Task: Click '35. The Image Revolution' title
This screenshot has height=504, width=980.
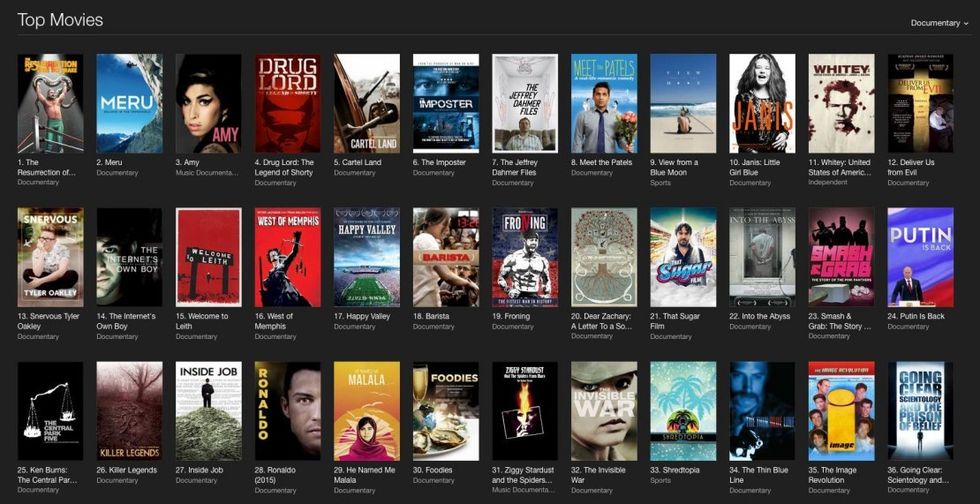Action: (834, 475)
